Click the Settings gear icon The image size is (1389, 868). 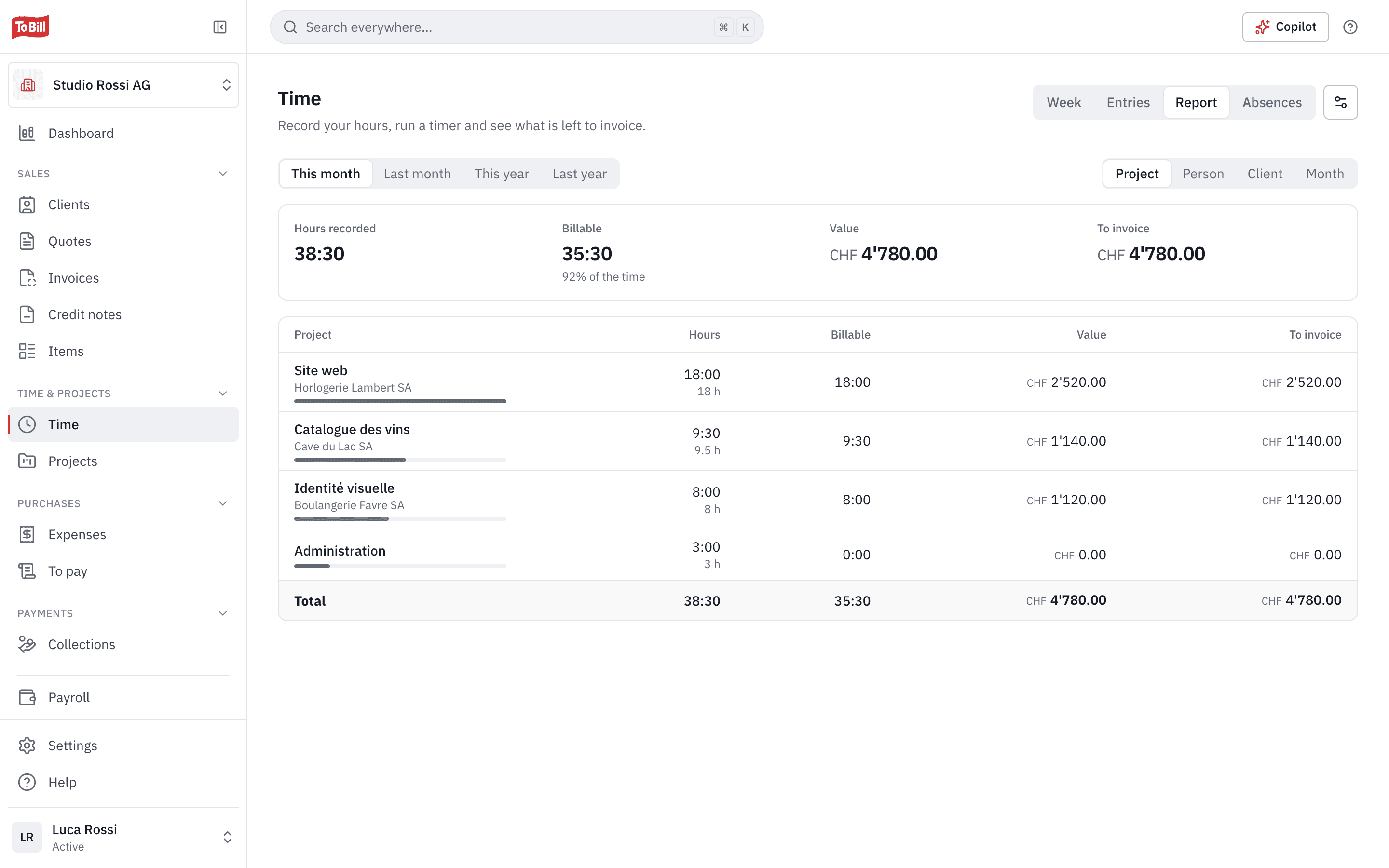coord(27,745)
